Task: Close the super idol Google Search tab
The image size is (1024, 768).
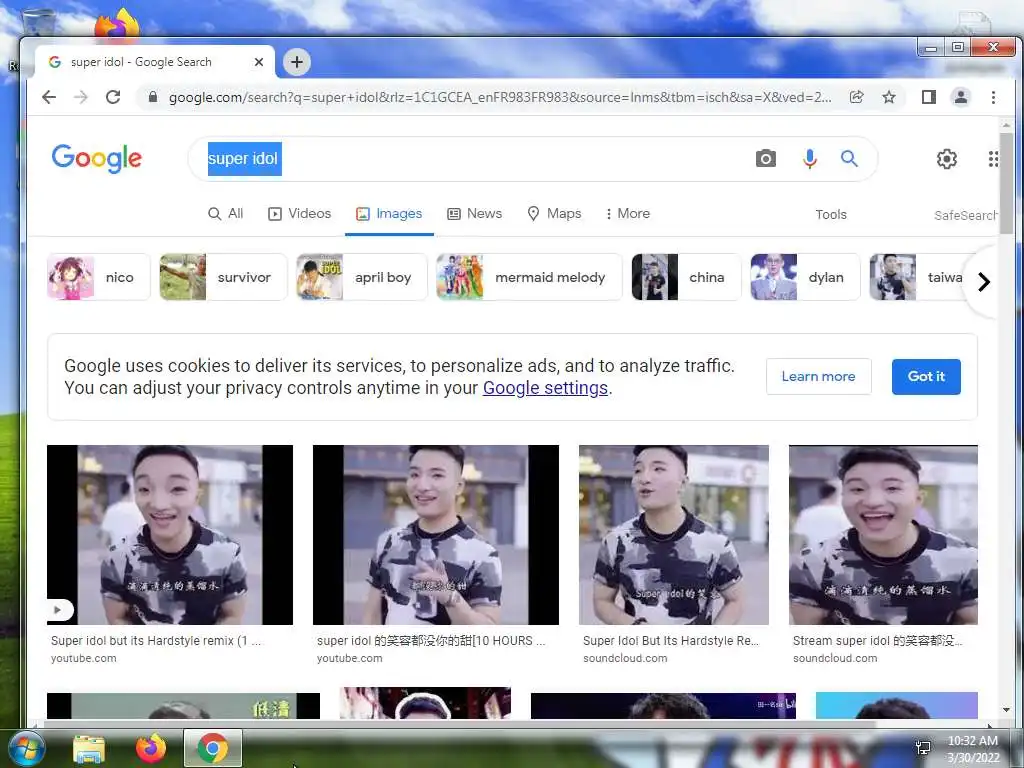Action: (259, 62)
